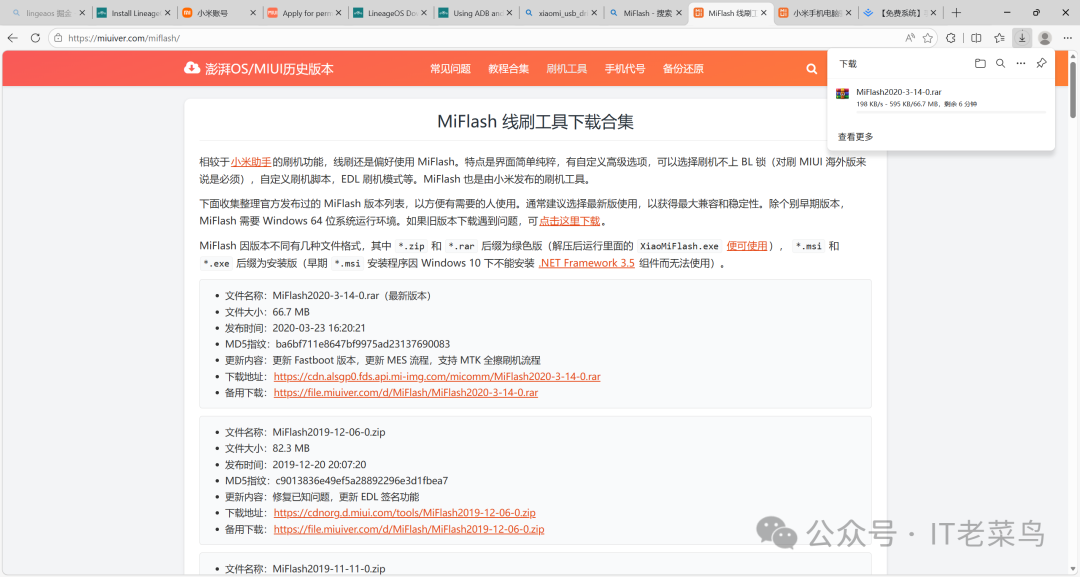Open 刷机工具 in the site navigation

565,68
